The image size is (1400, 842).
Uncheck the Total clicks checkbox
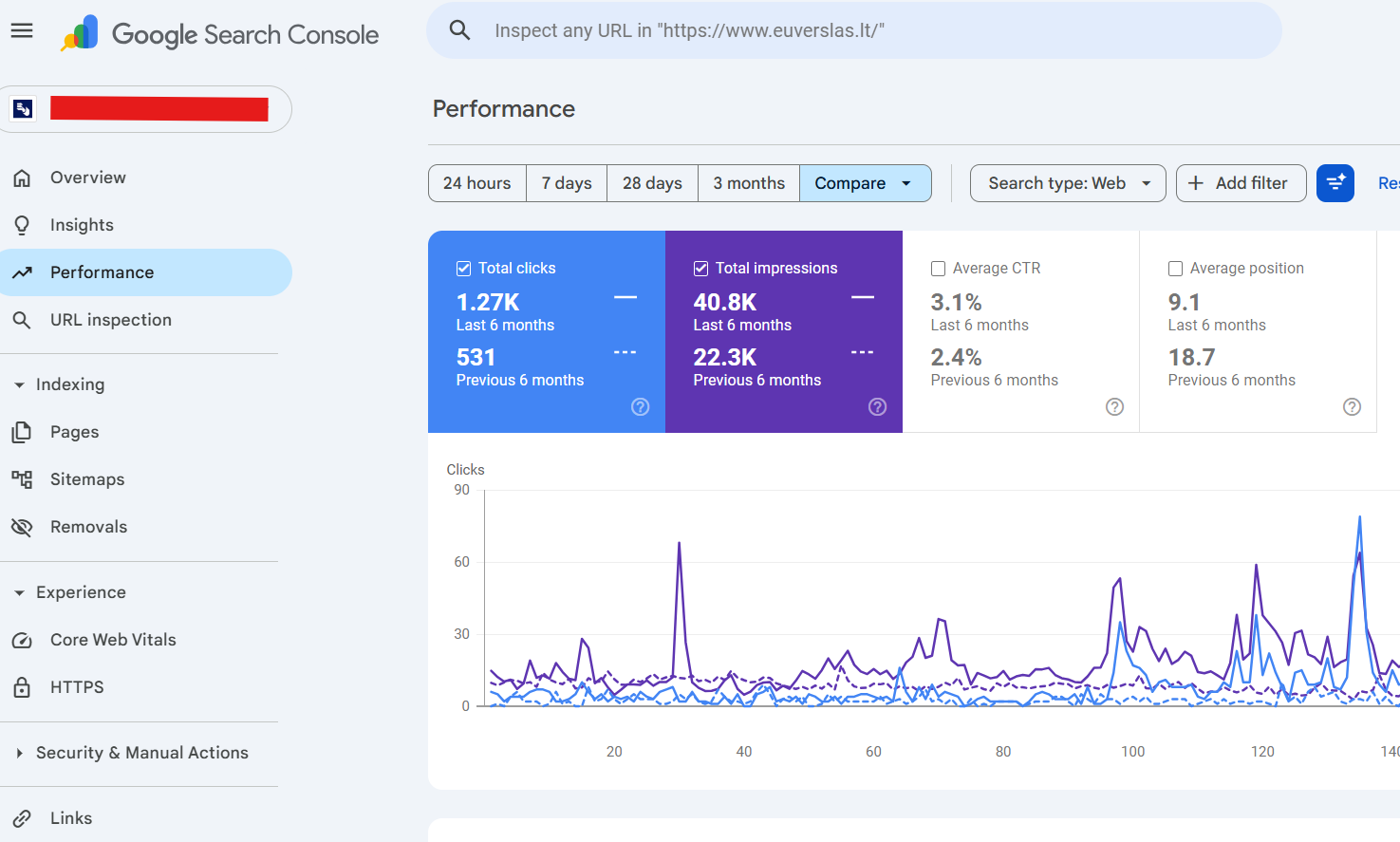(x=463, y=269)
